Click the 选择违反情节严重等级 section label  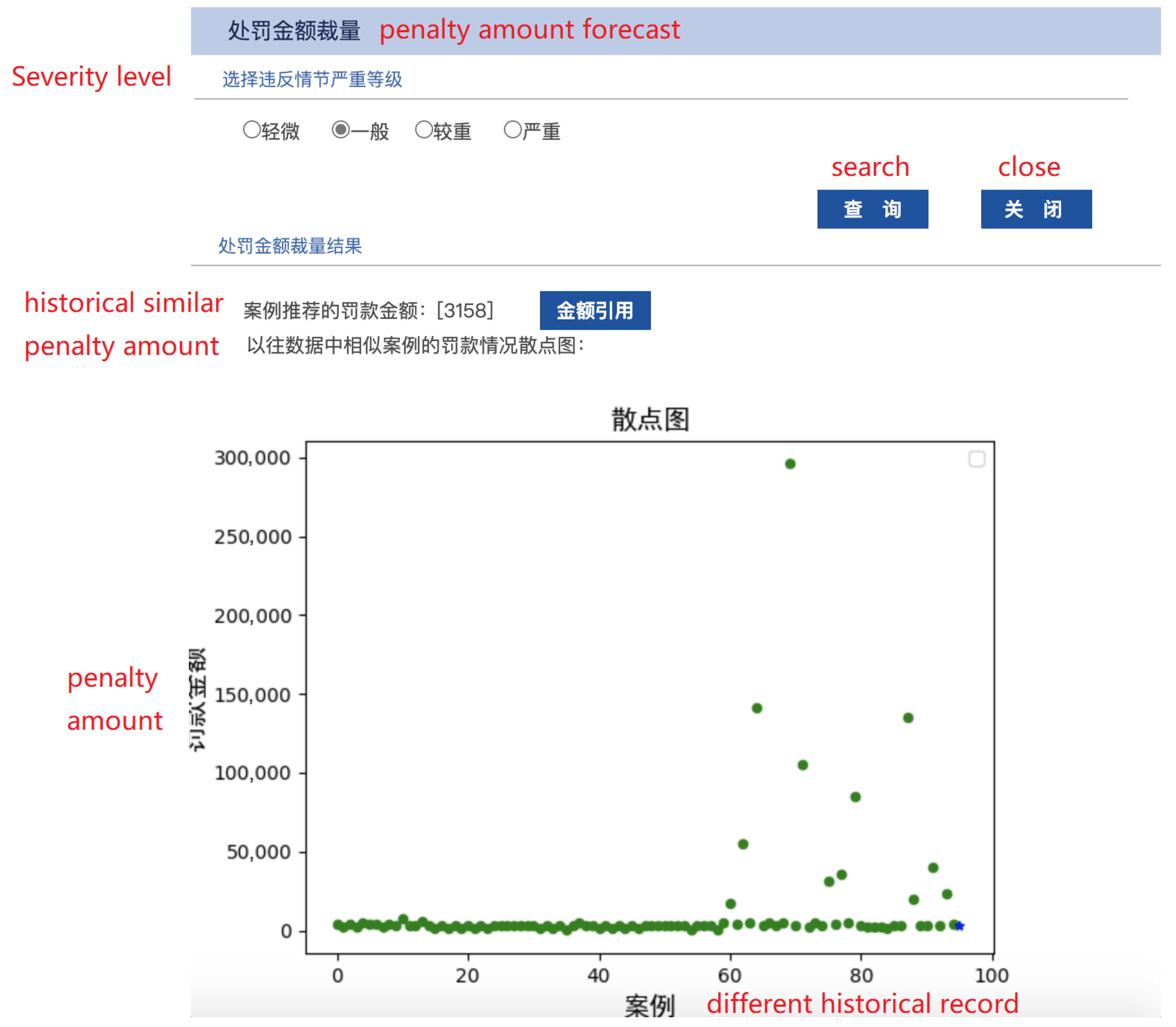[x=312, y=79]
